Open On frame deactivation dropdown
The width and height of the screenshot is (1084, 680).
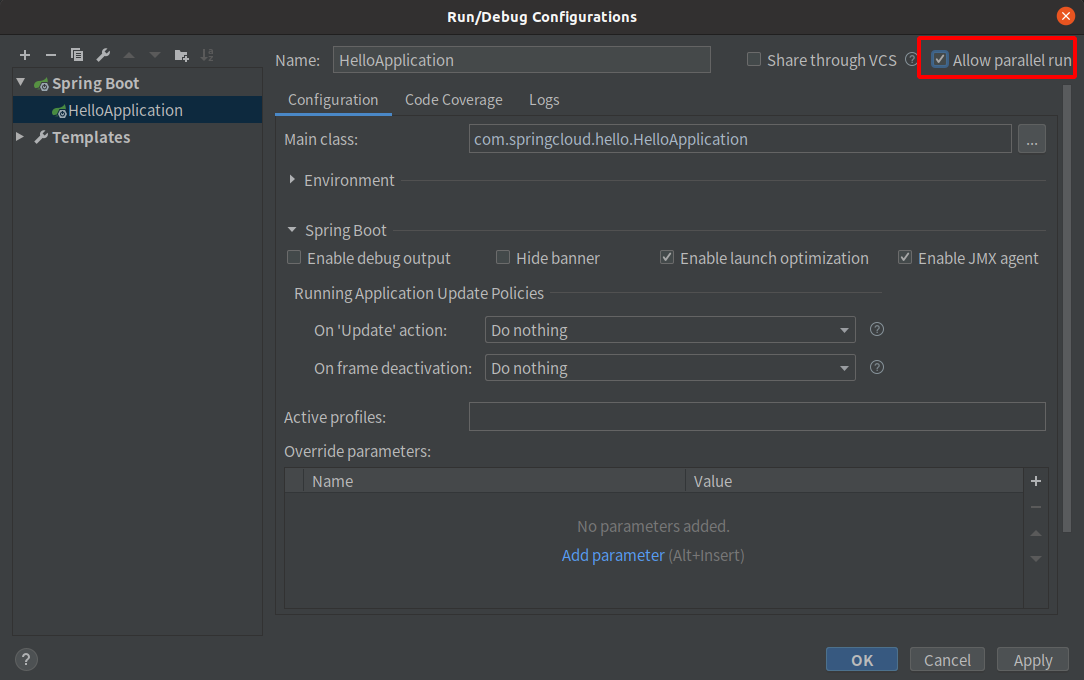click(x=670, y=368)
